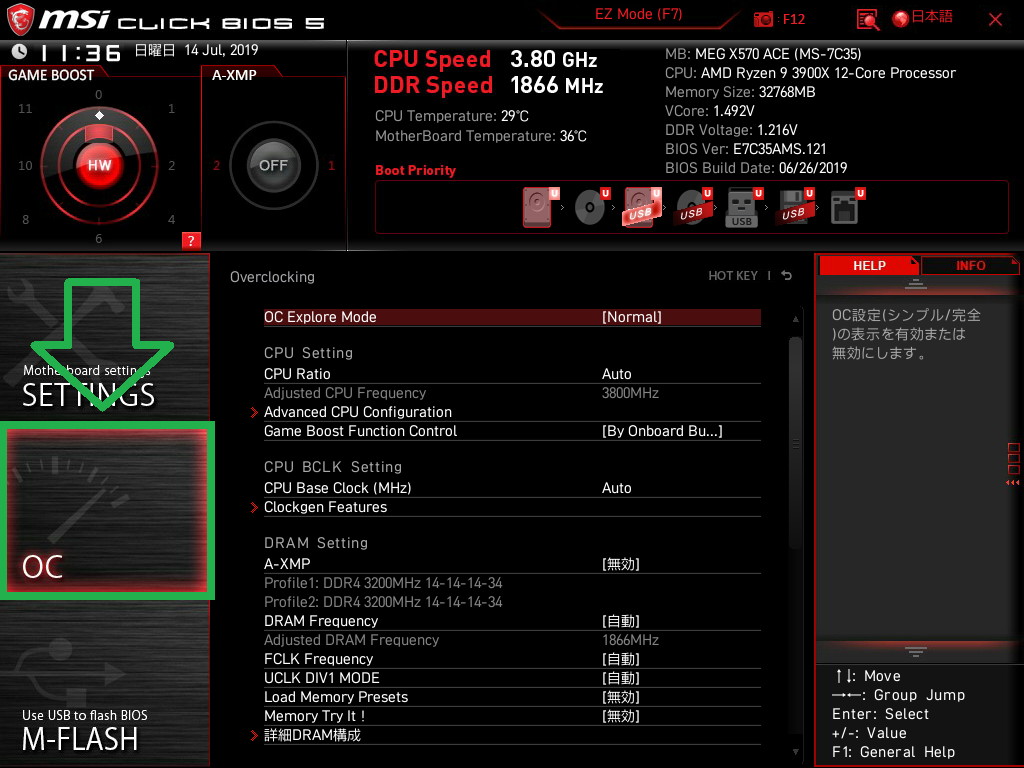Select the first hard disk boot device icon
The image size is (1024, 768).
click(541, 207)
